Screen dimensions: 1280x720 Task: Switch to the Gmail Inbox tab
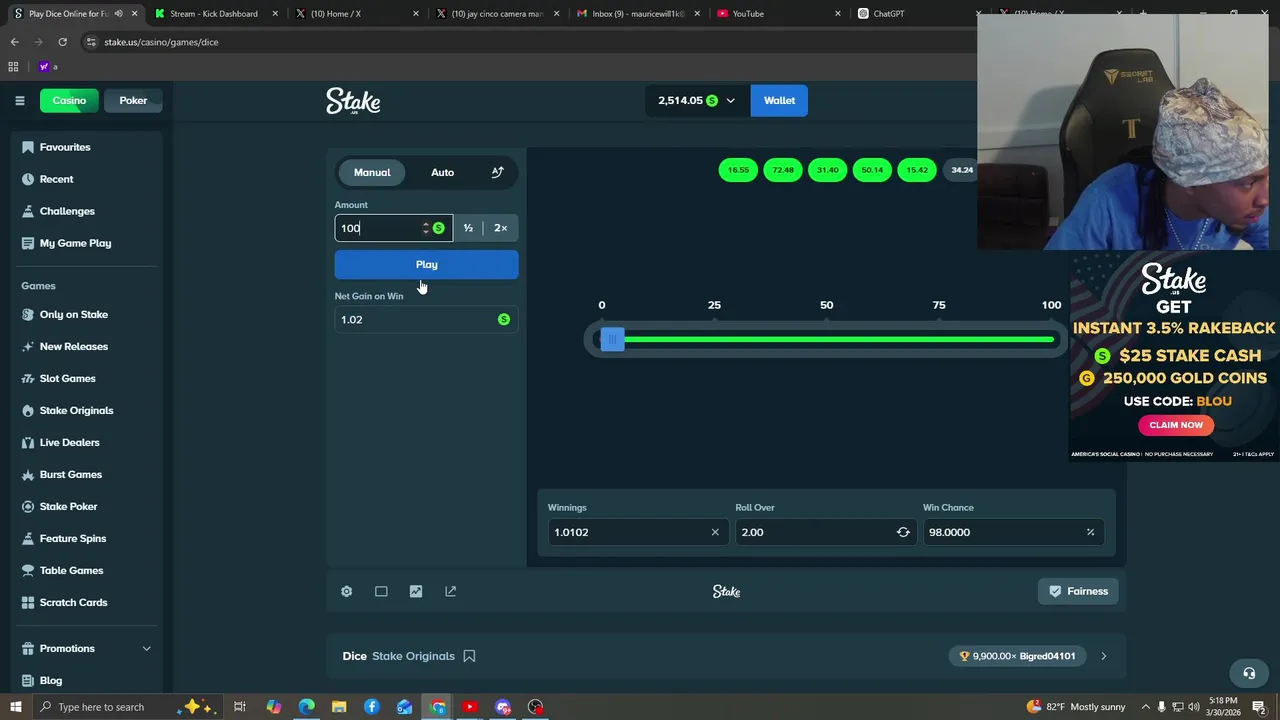tap(638, 13)
